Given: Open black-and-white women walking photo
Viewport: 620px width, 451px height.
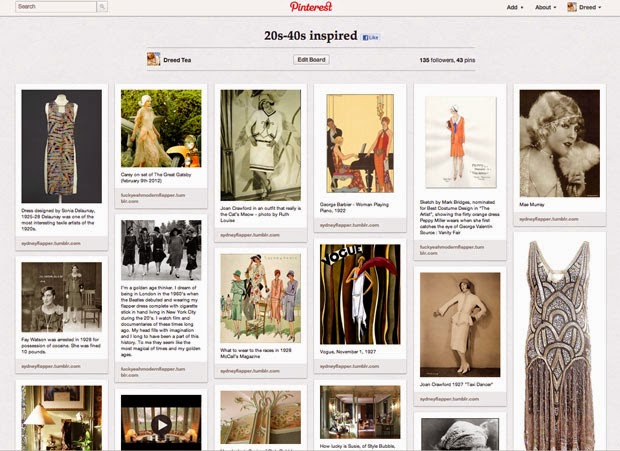Looking at the screenshot, I should 161,250.
